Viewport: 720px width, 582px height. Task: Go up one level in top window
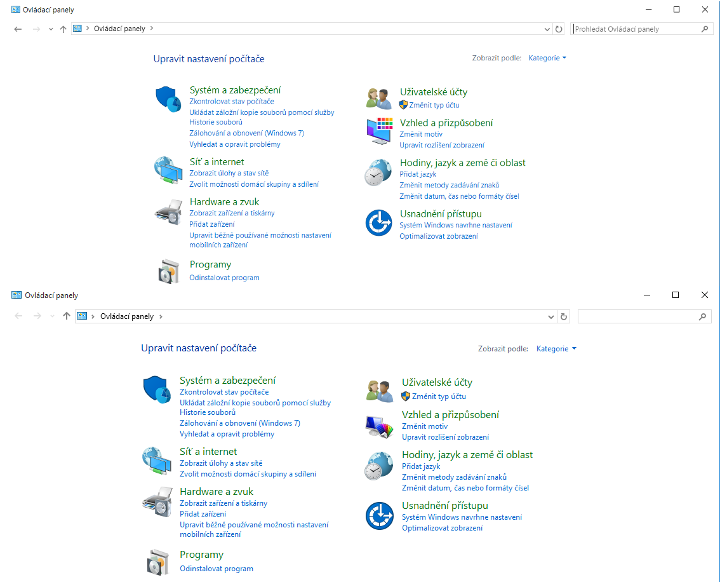point(63,29)
